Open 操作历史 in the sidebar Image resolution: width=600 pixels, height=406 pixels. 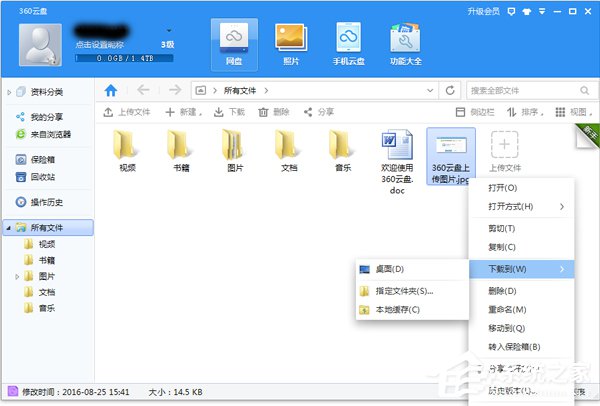(x=47, y=202)
